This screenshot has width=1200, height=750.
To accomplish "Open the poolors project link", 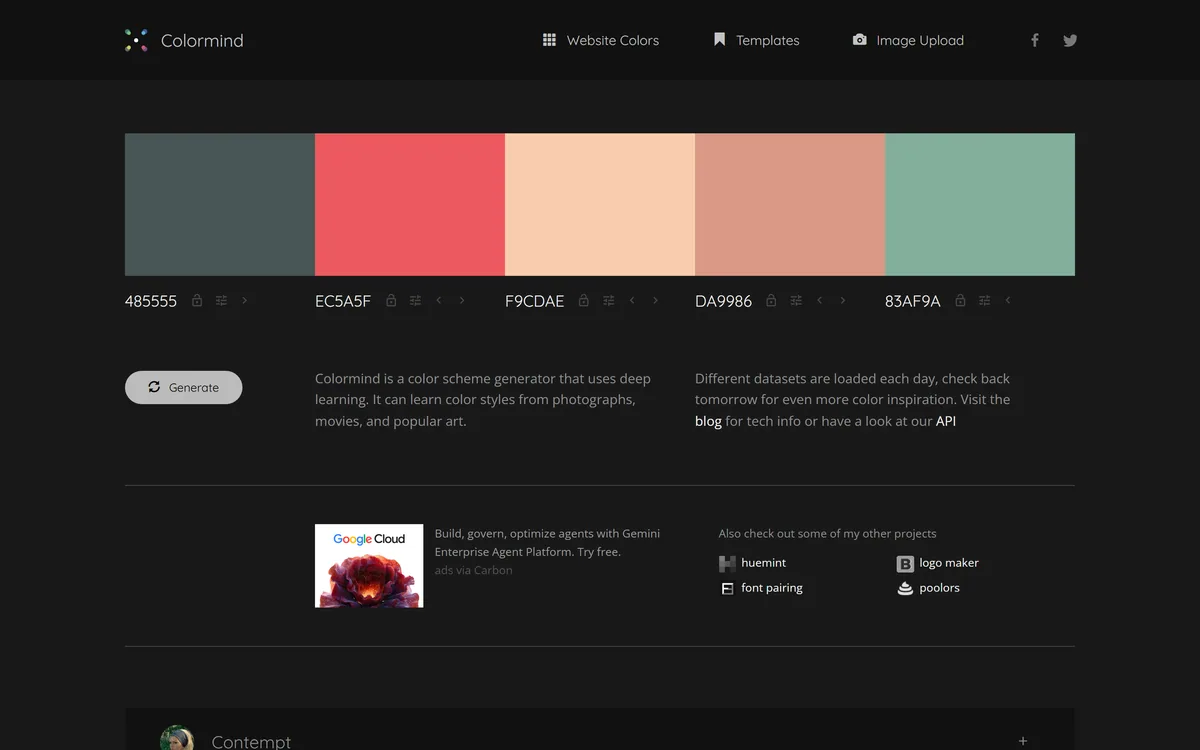I will point(939,588).
